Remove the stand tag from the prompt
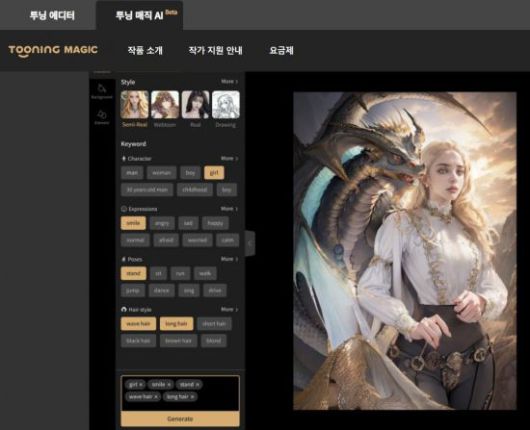The image size is (530, 430). (x=198, y=385)
